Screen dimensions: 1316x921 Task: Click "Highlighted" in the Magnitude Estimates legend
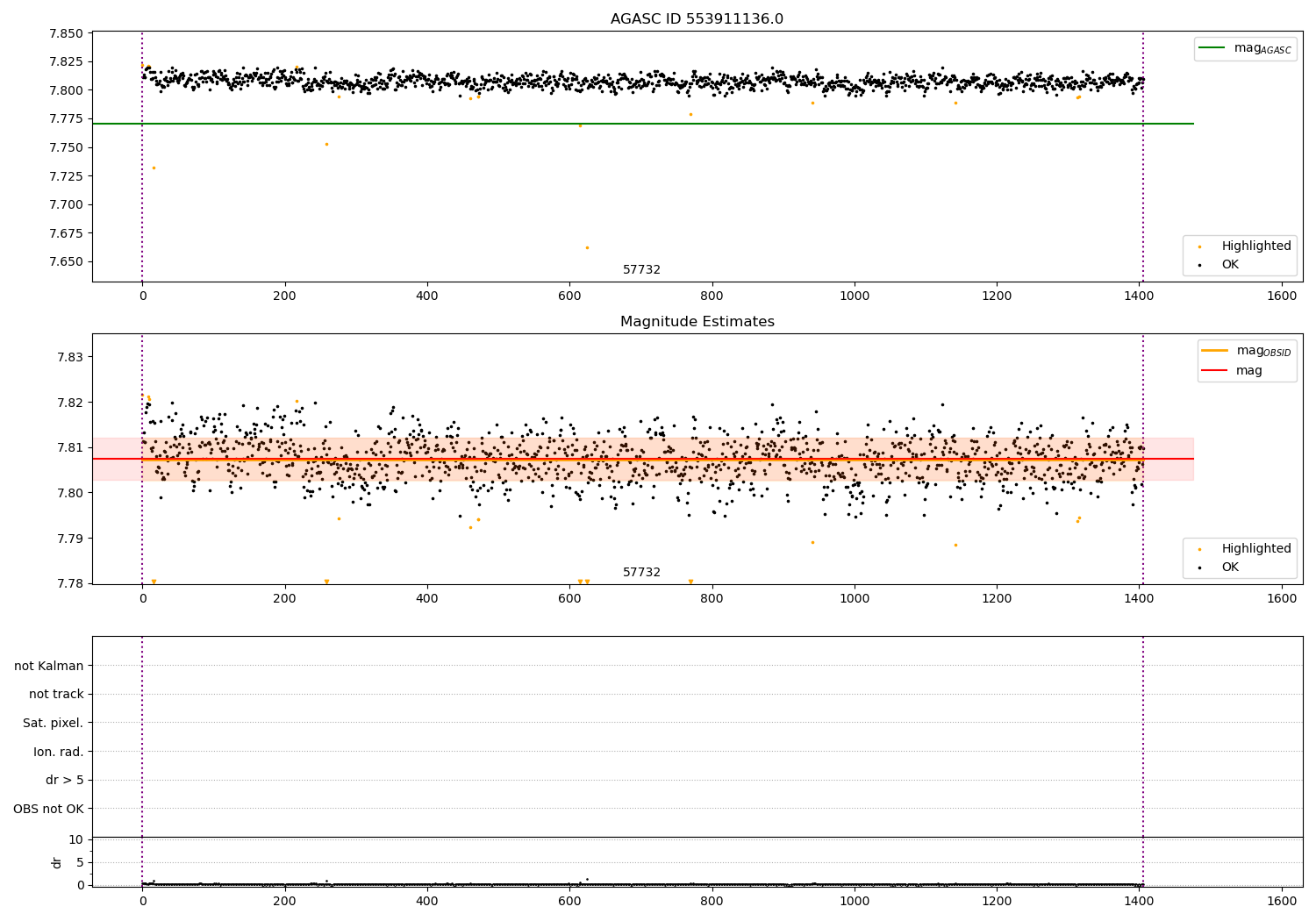point(1256,549)
